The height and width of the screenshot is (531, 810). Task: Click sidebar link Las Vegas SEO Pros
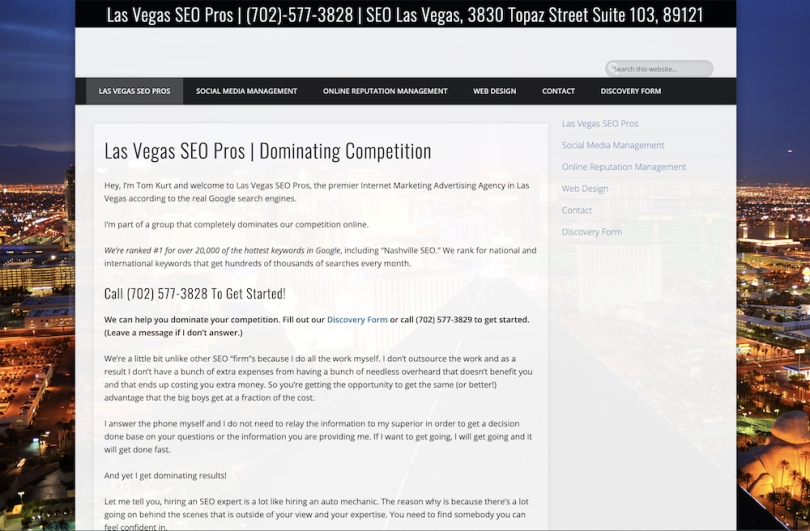pos(600,123)
